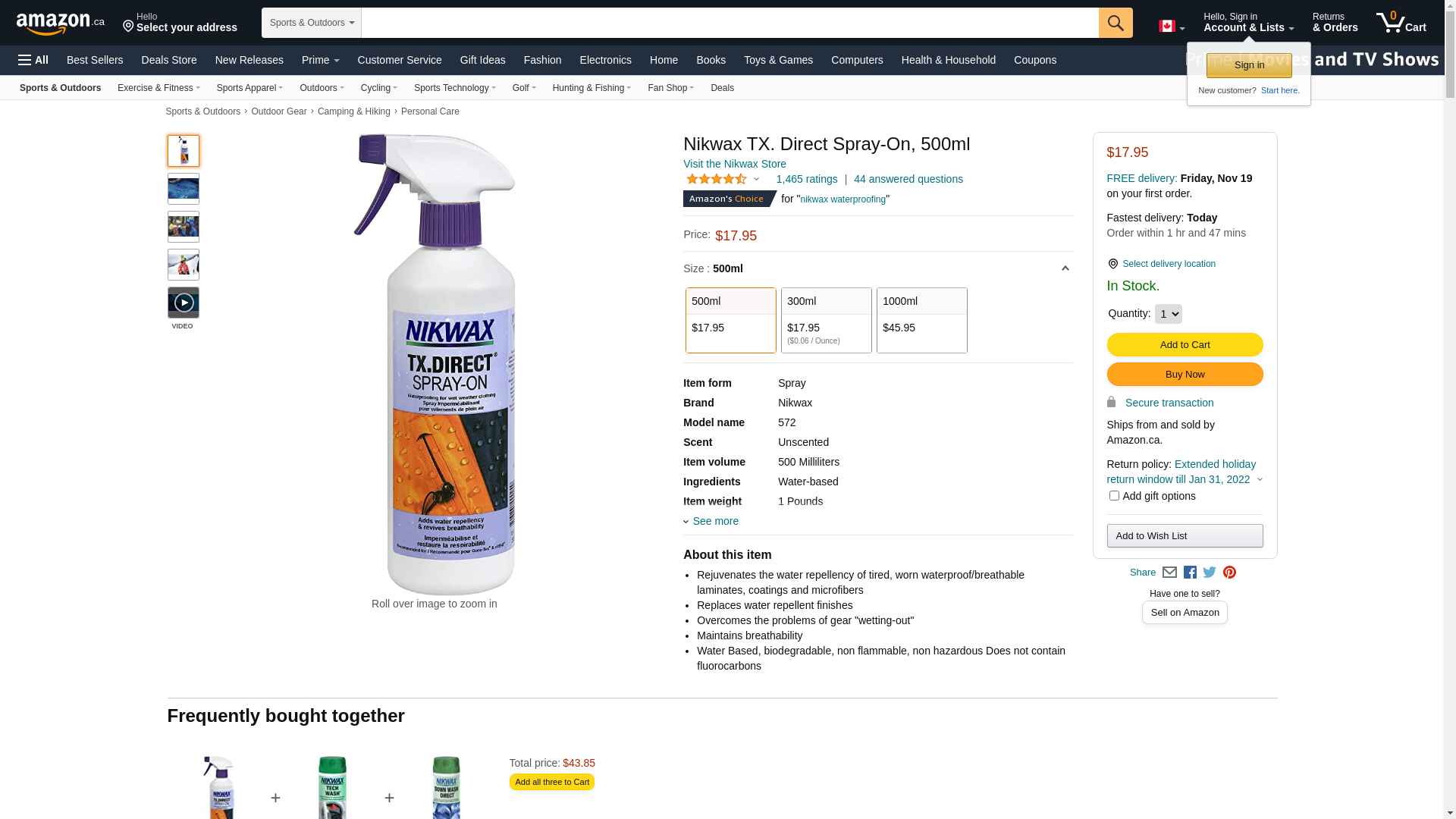This screenshot has width=1456, height=819.
Task: Click the Add to Cart button
Action: click(x=1185, y=345)
